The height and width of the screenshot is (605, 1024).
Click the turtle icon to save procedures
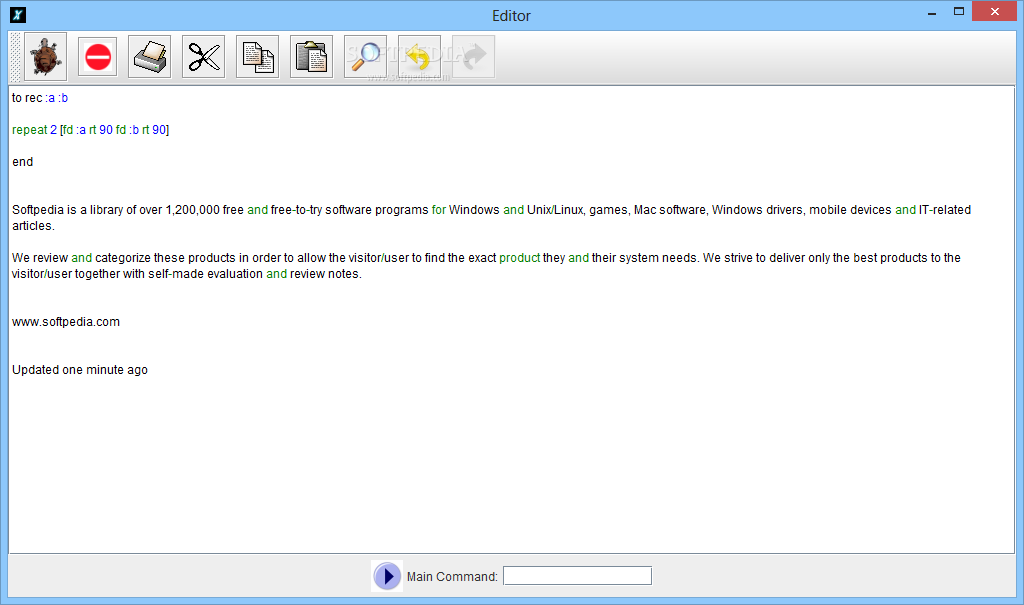tap(46, 57)
